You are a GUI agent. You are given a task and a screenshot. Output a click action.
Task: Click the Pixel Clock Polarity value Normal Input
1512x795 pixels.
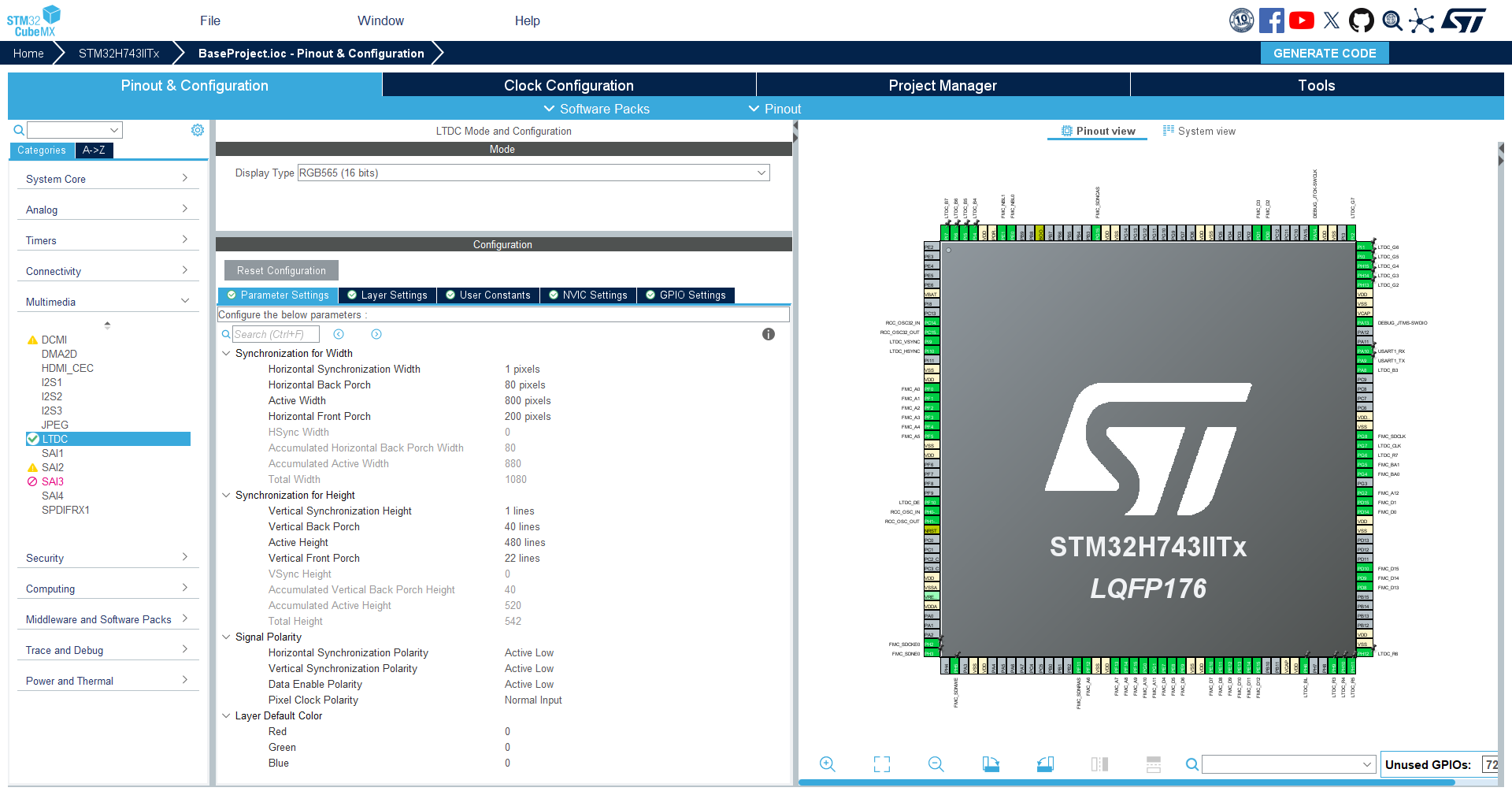click(x=533, y=700)
